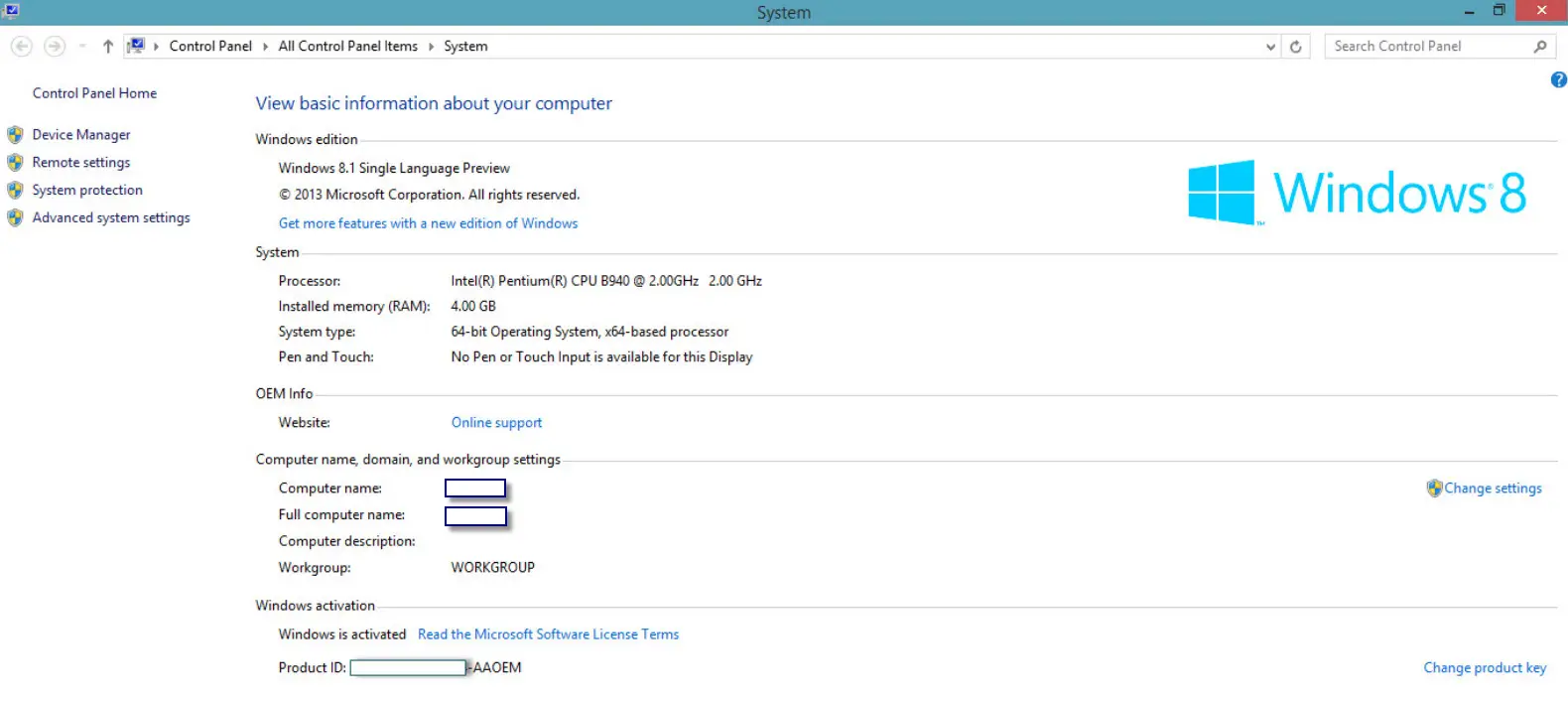Screen dimensions: 1568x701
Task: Click the Forward navigation arrow
Action: [55, 46]
